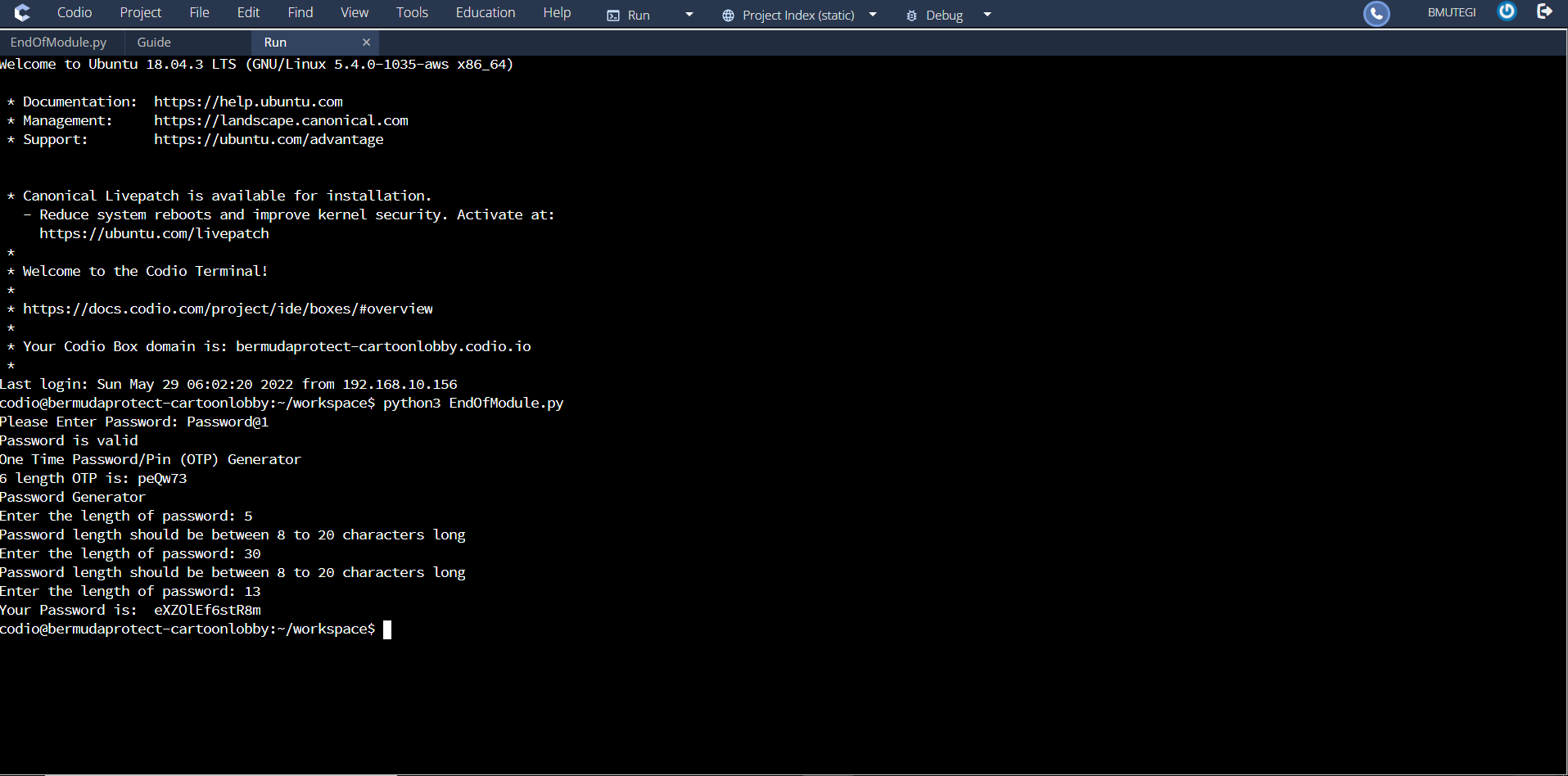Image resolution: width=1568 pixels, height=776 pixels.
Task: Click the generated password eXZOlEf6stR8m
Action: [207, 610]
